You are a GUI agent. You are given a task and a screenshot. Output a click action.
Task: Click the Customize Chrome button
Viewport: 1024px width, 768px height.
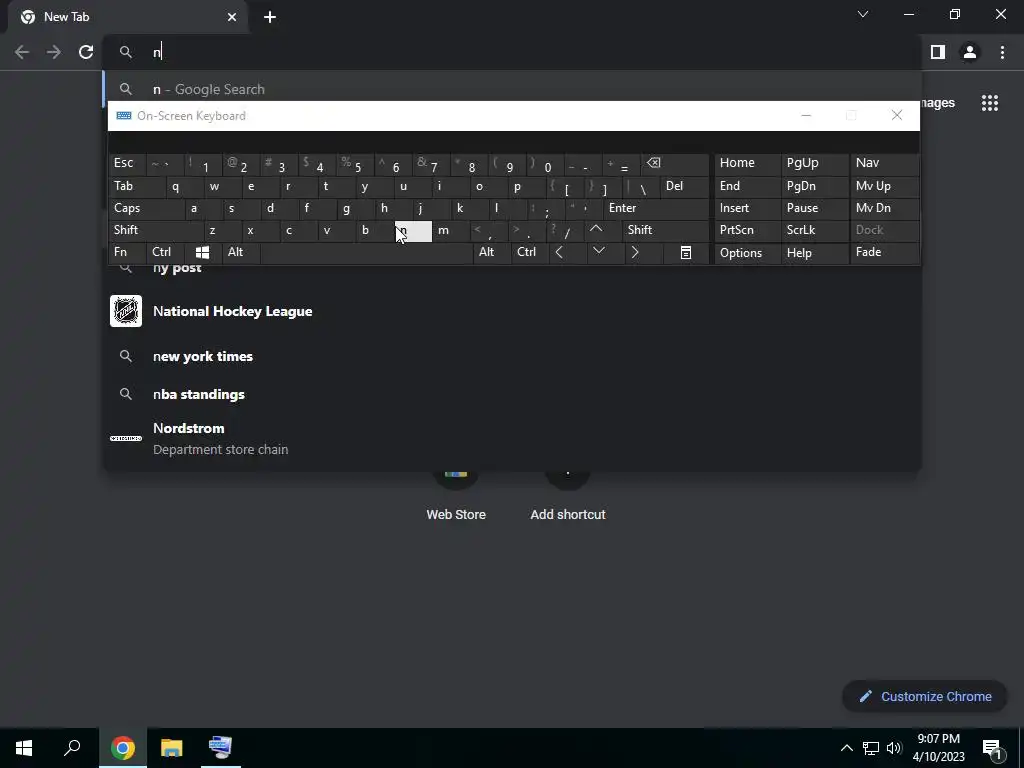tap(925, 696)
